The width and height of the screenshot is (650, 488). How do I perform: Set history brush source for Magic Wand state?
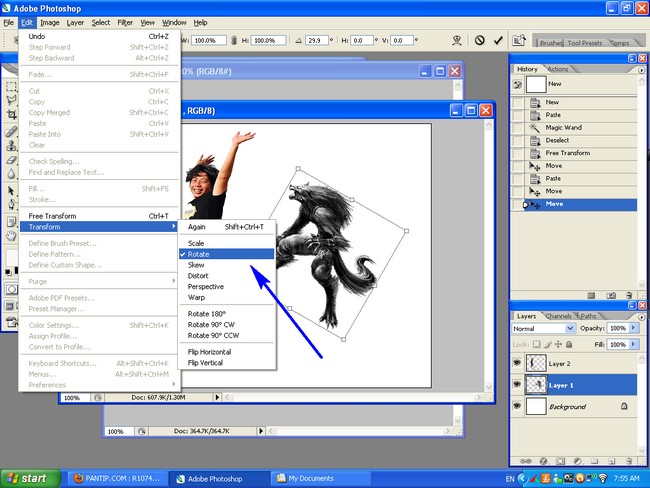(x=517, y=128)
